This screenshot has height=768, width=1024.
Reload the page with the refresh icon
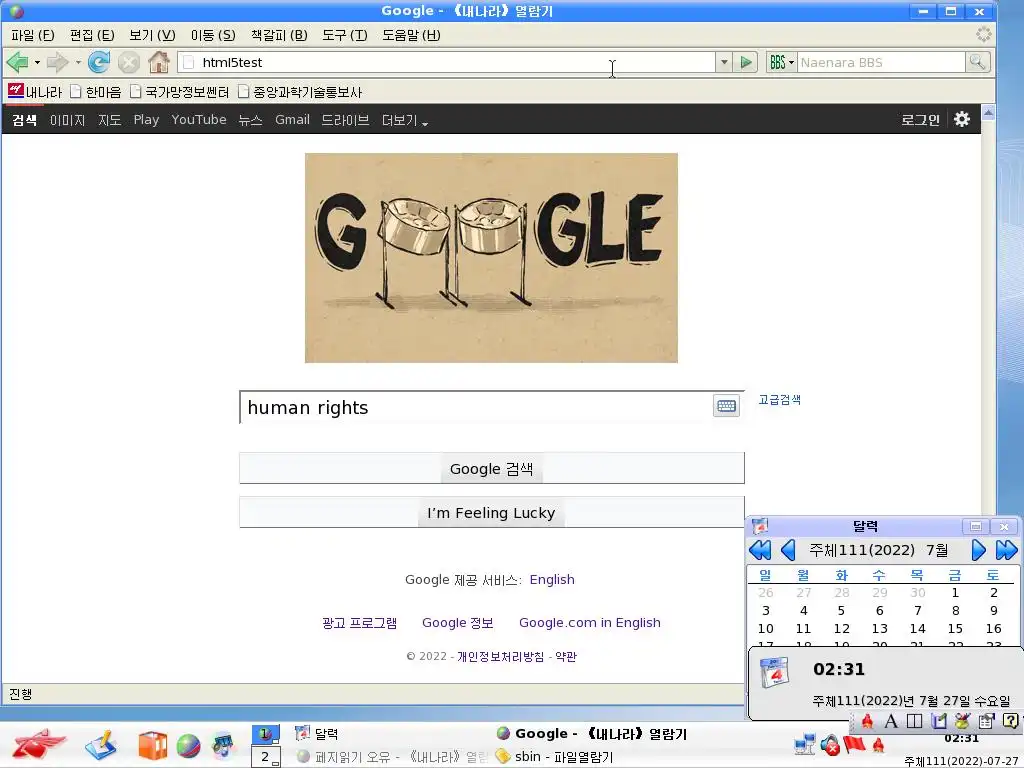pos(99,62)
